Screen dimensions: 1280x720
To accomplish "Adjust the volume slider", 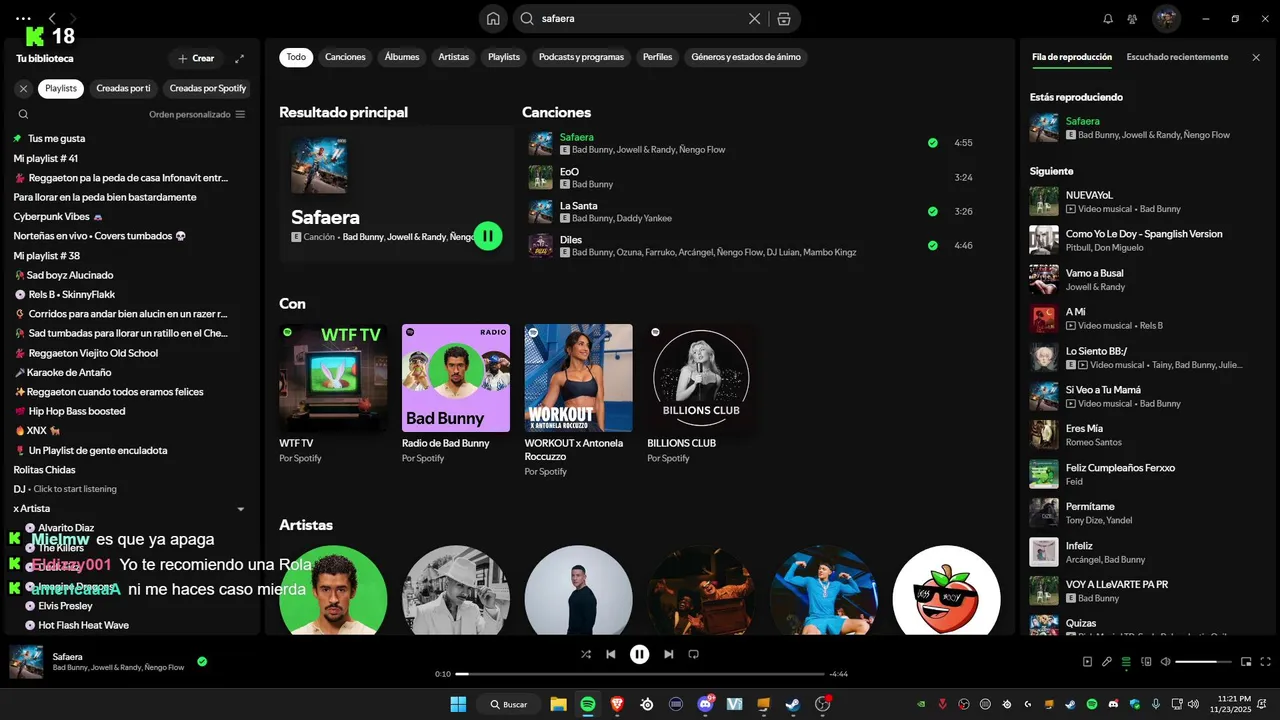I will coord(1203,661).
